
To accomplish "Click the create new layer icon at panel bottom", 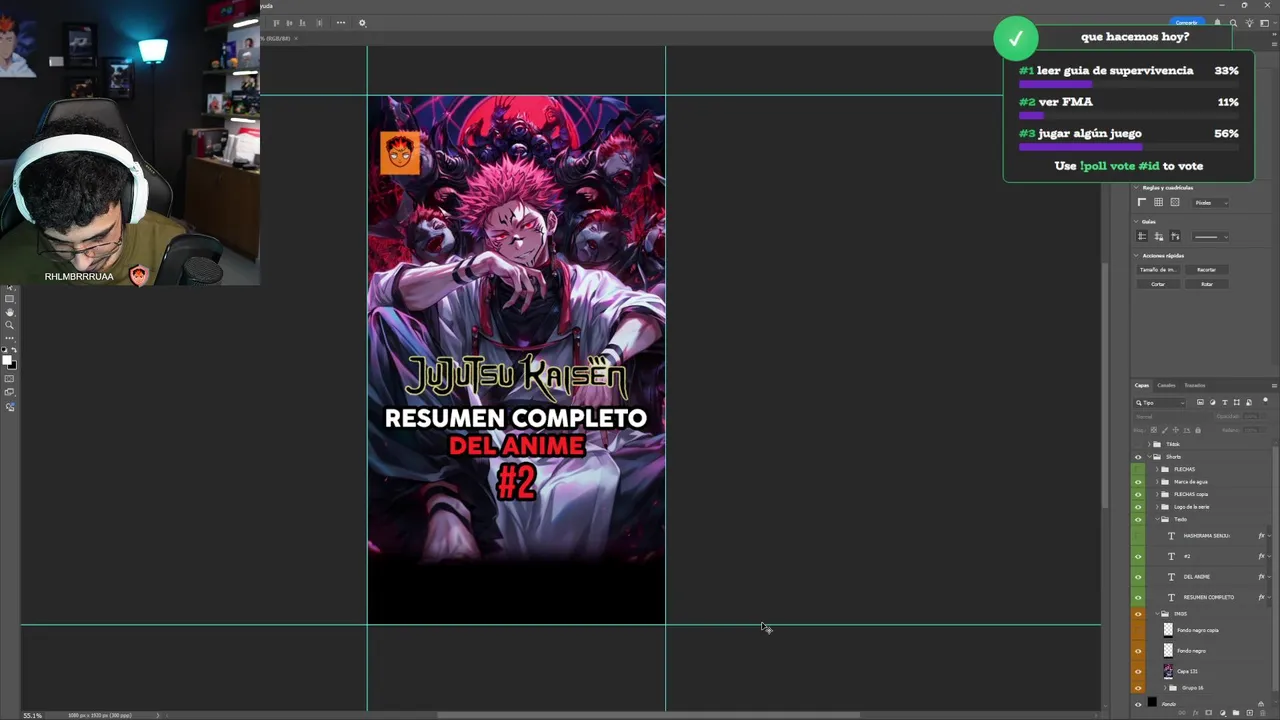I will click(1249, 713).
